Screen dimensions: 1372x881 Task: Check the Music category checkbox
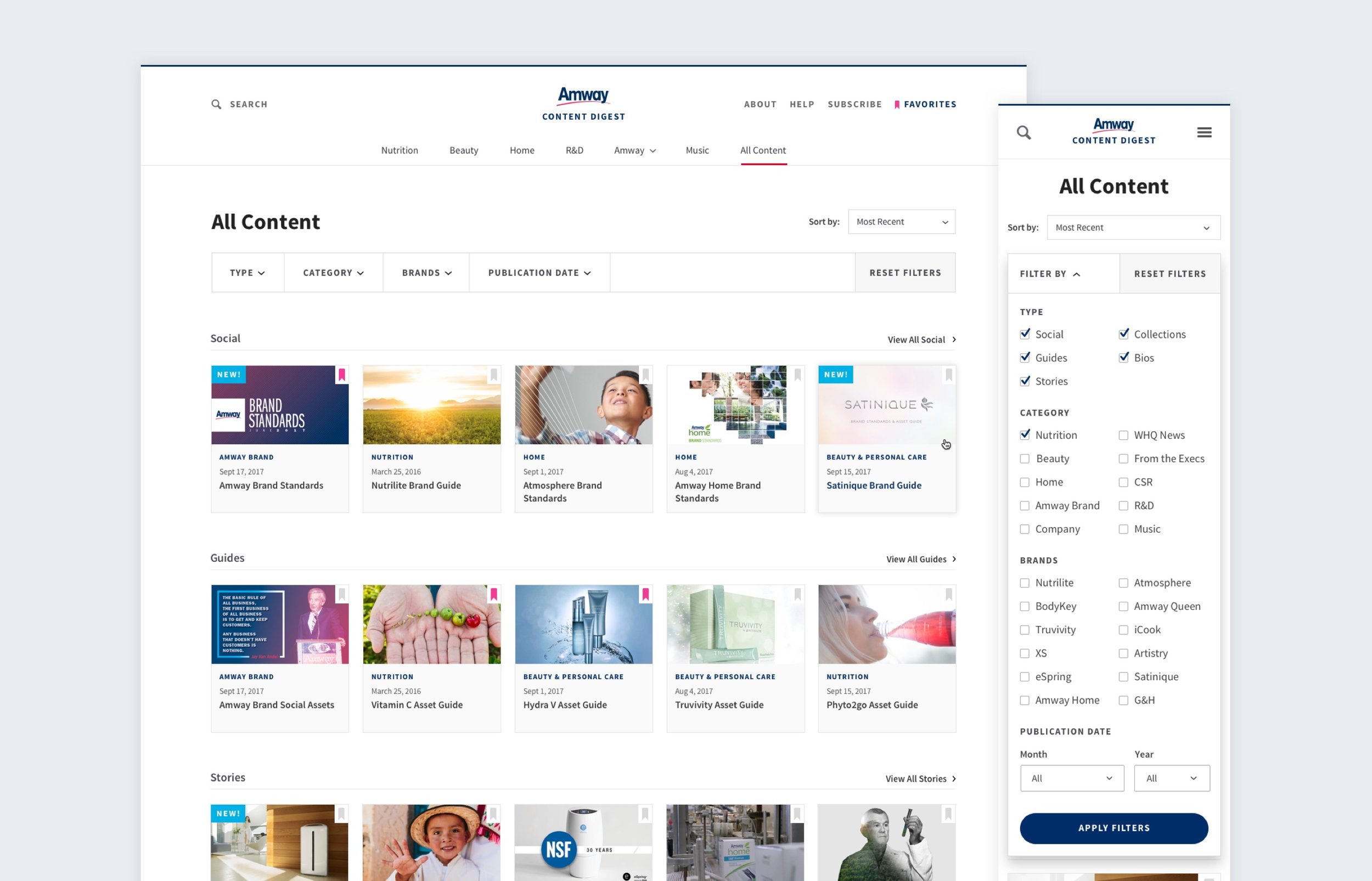click(x=1124, y=529)
